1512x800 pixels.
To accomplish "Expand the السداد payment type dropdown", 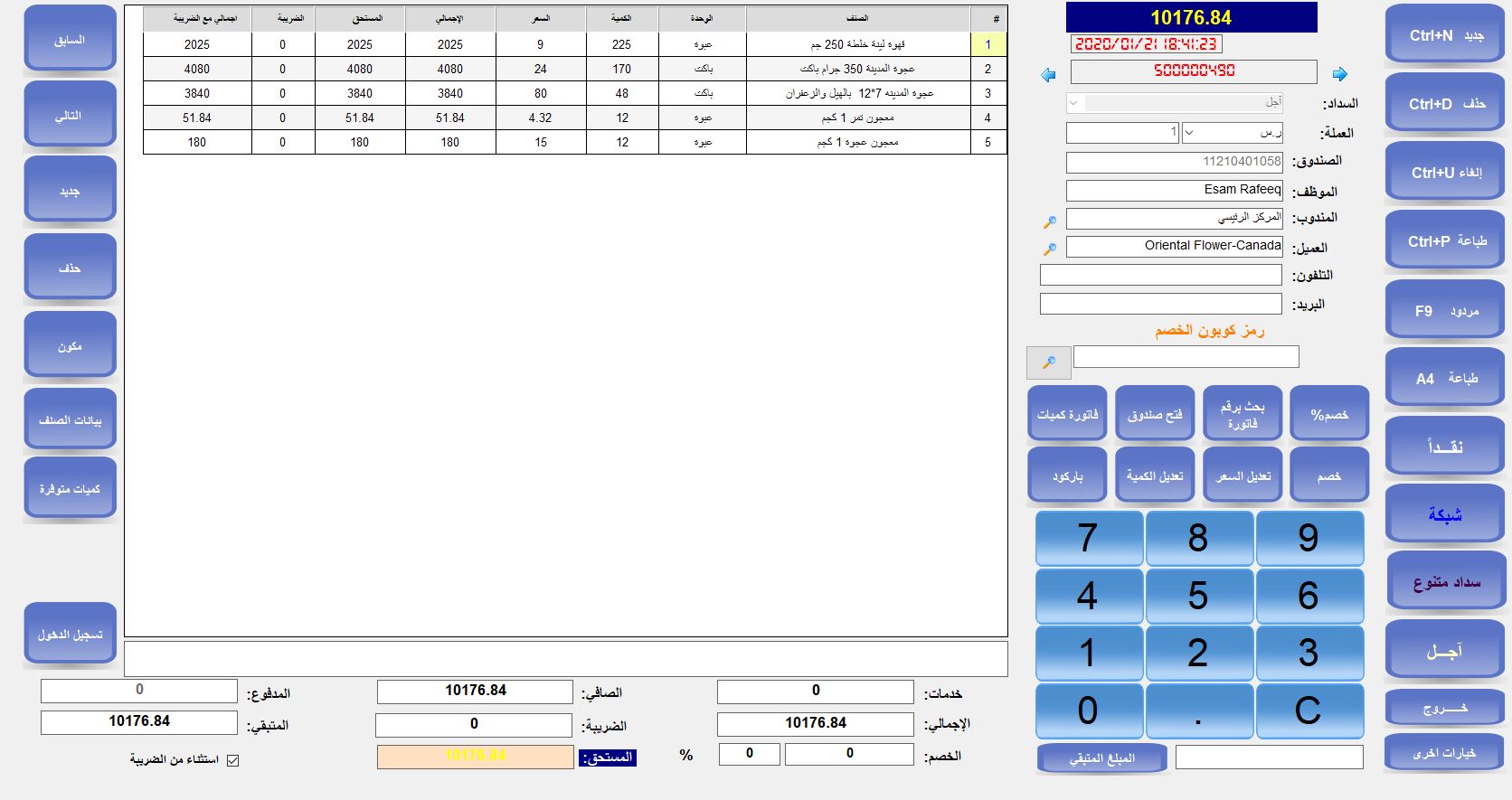I will point(1073,103).
